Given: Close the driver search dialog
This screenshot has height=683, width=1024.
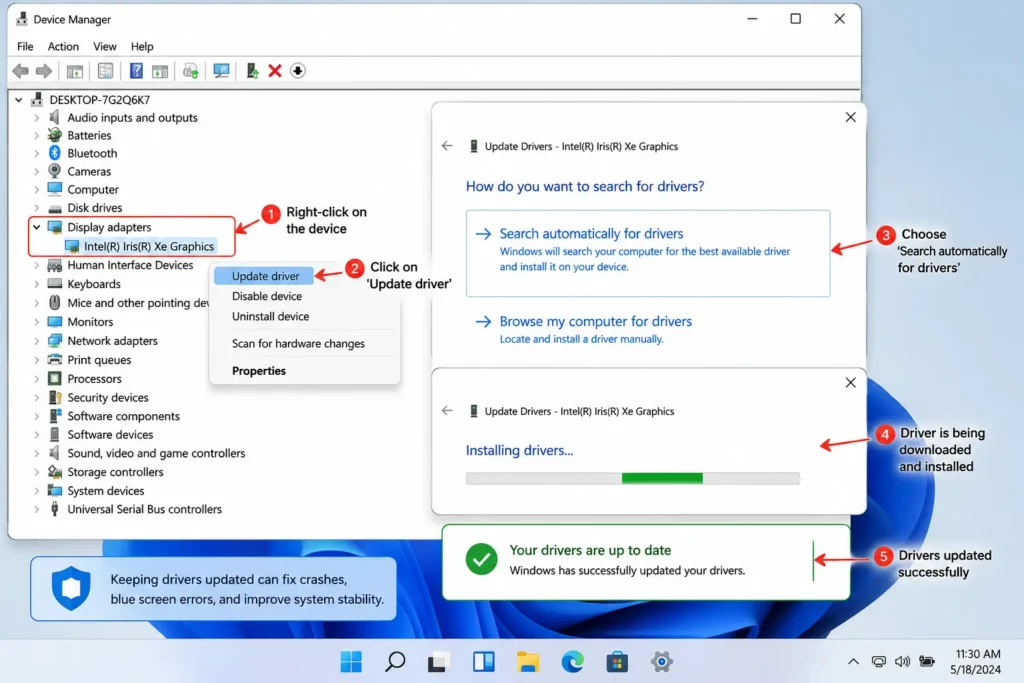Looking at the screenshot, I should [x=850, y=118].
